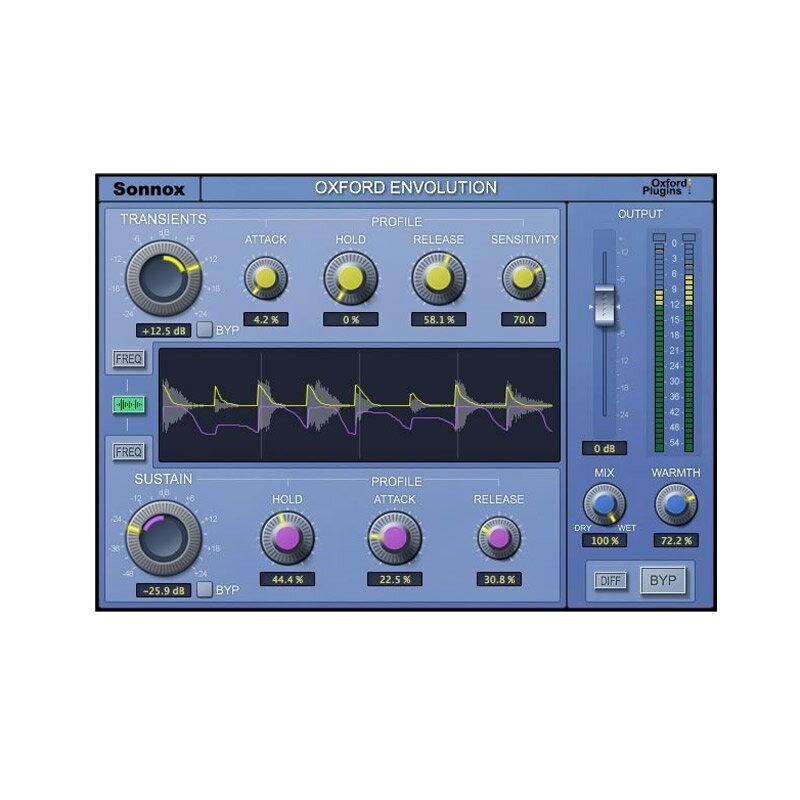800x800 pixels.
Task: Click the Mix dry/wet knob
Action: [x=605, y=505]
